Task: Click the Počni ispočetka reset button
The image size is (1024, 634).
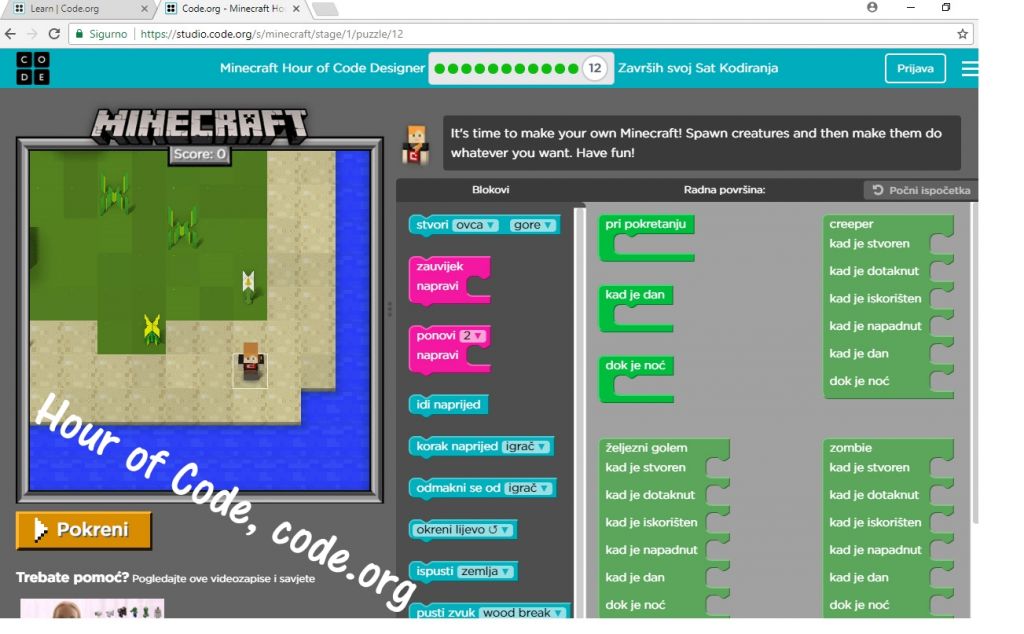Action: [x=920, y=190]
